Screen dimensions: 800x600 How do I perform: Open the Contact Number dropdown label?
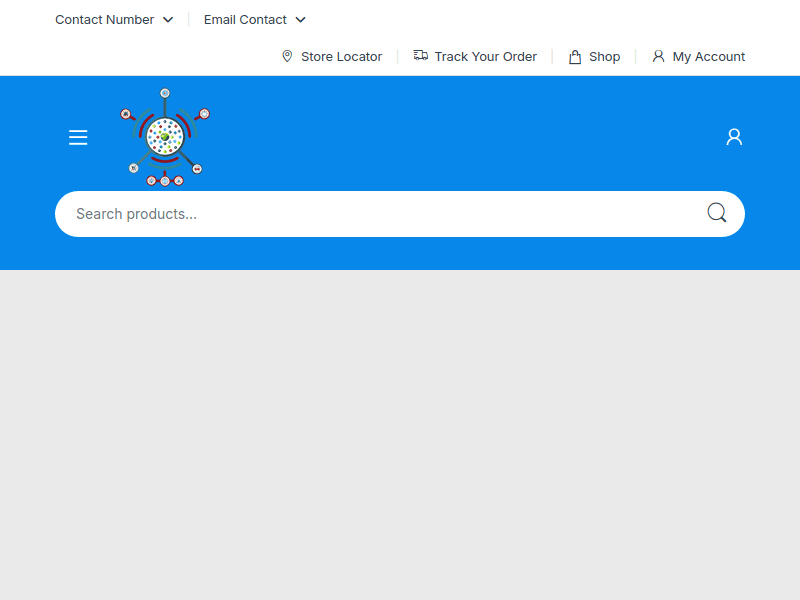(104, 20)
